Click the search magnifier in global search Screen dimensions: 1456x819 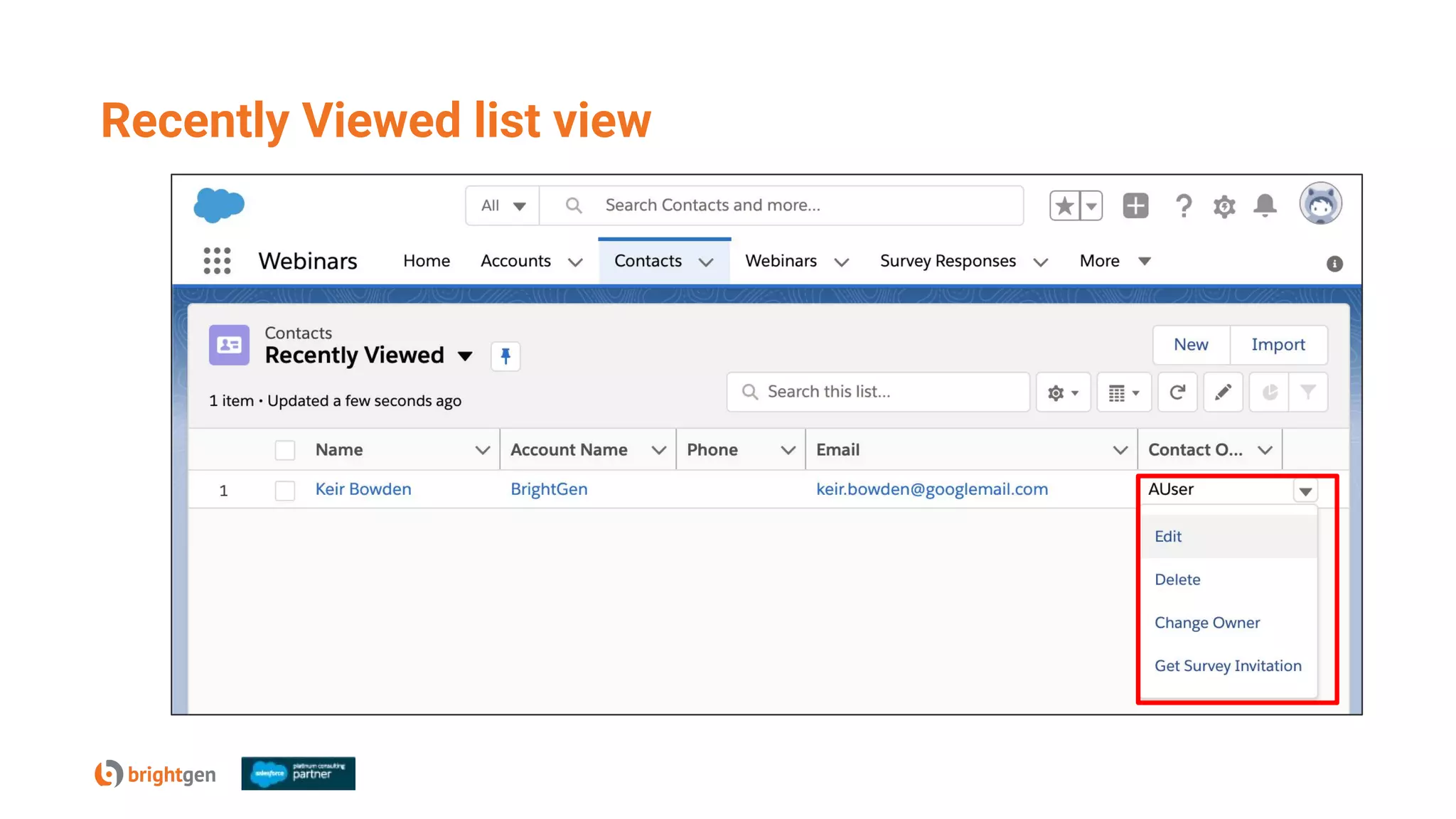pos(574,205)
